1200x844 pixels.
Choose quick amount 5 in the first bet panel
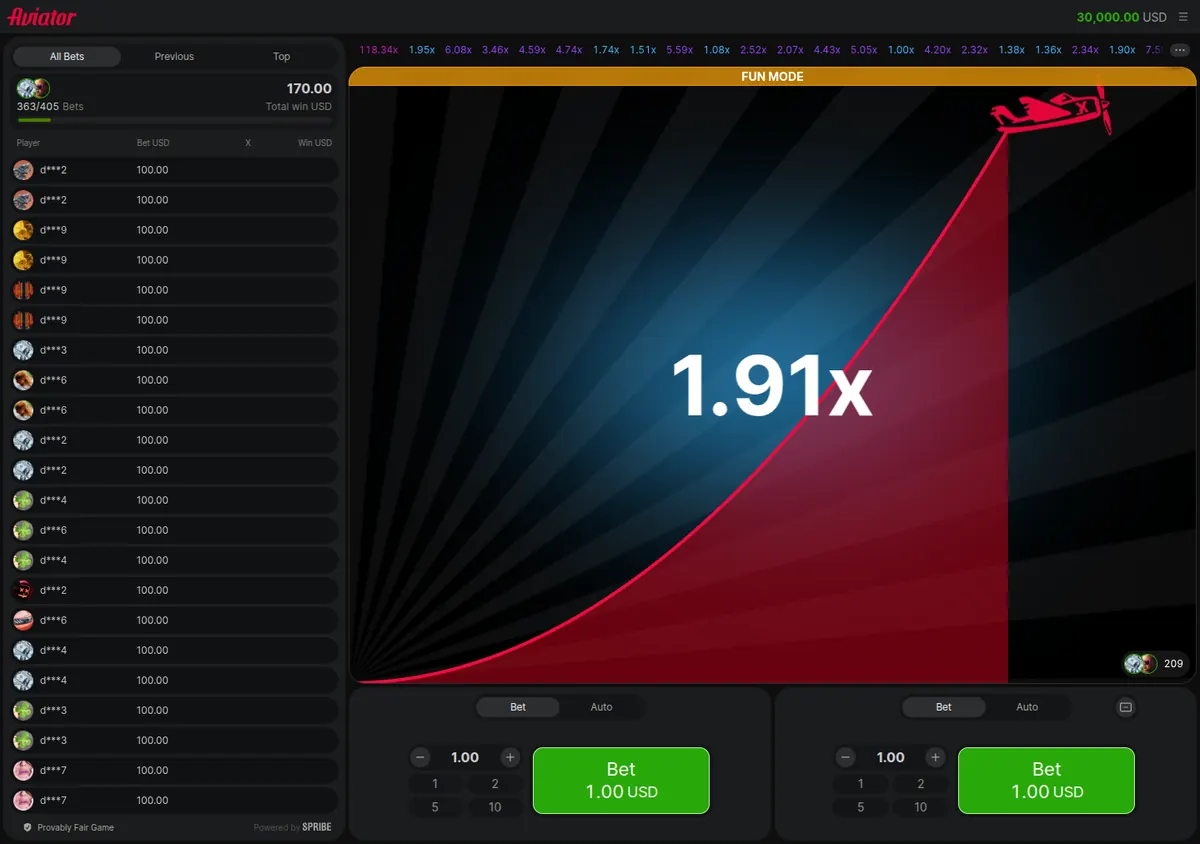pos(435,807)
